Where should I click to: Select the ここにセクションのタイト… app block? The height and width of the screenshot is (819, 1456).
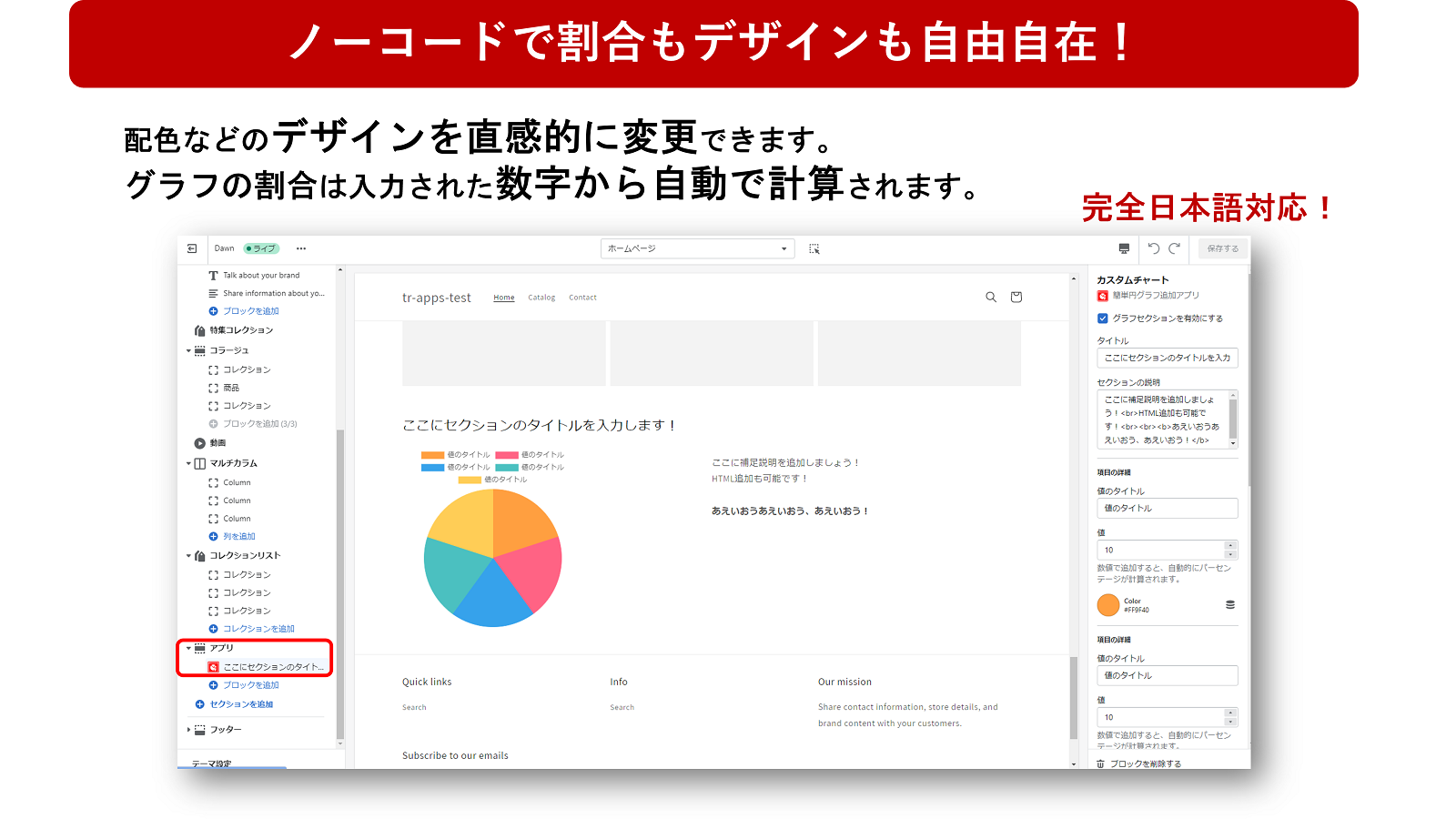pyautogui.click(x=274, y=667)
